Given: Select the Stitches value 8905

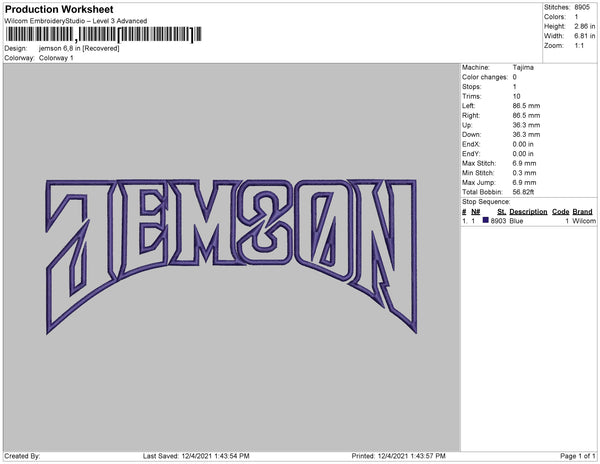Looking at the screenshot, I should click(582, 7).
